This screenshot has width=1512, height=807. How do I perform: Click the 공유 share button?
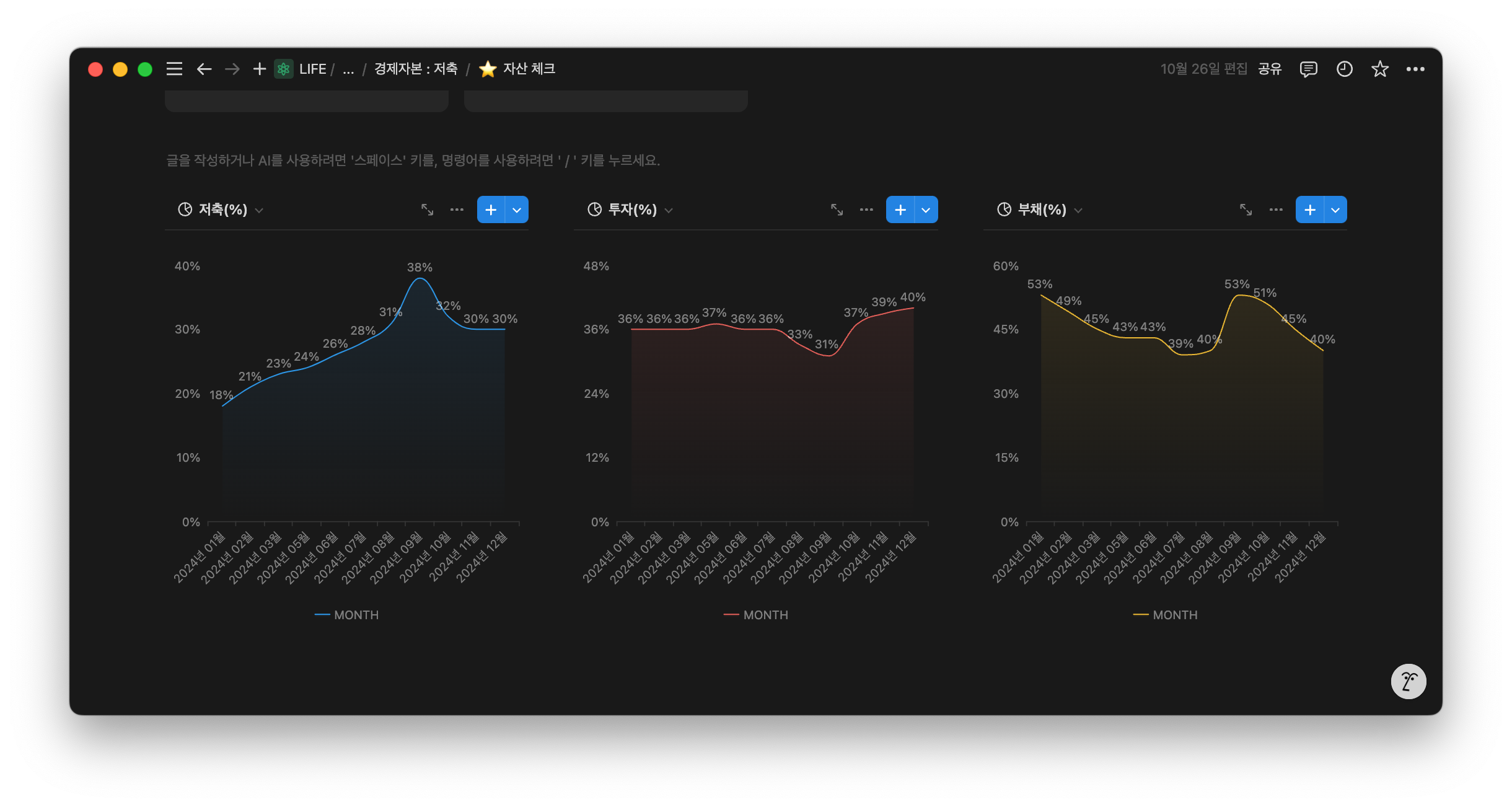(x=1269, y=69)
